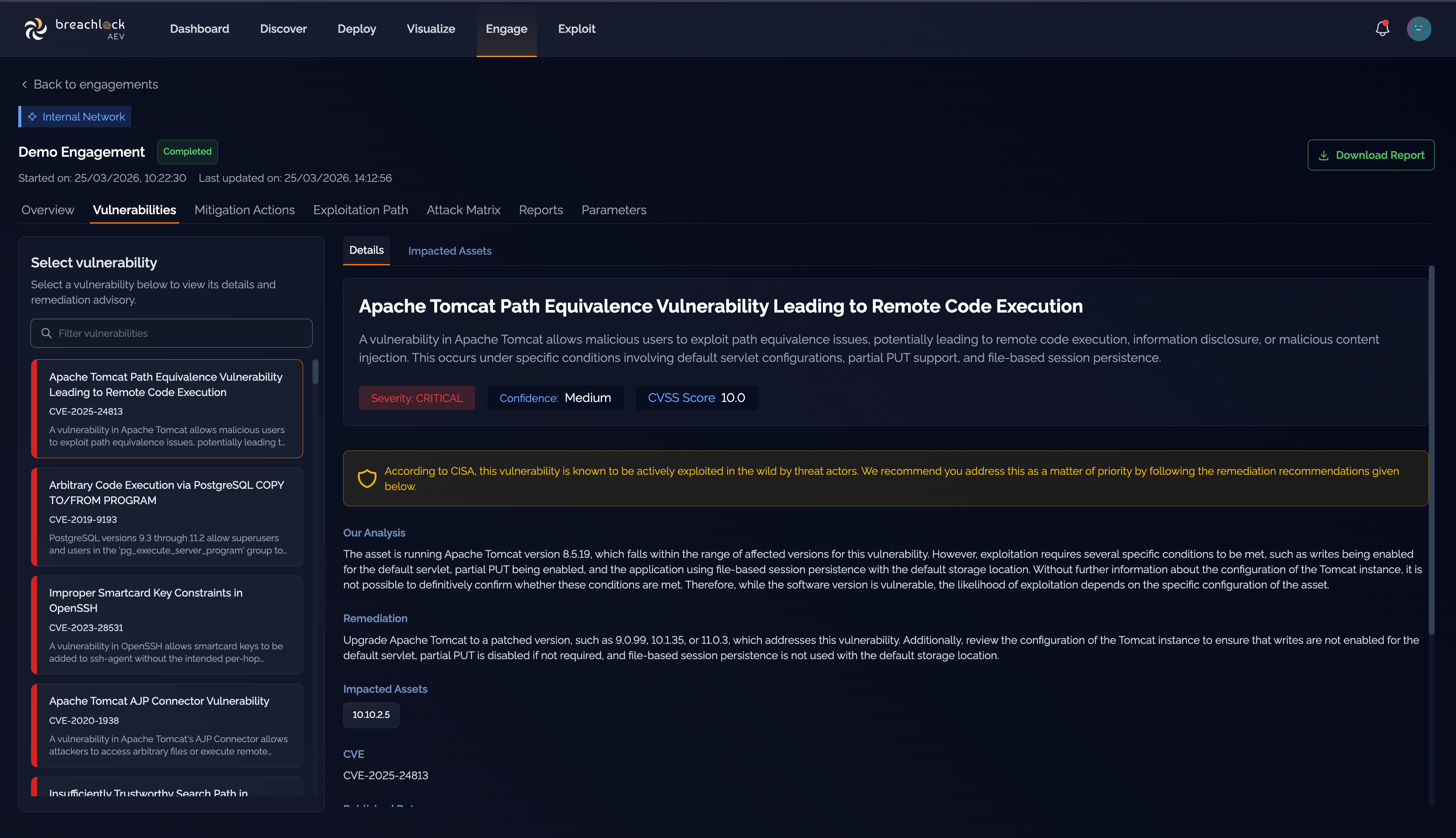Click the Remediation heading
The width and height of the screenshot is (1456, 838).
point(375,618)
